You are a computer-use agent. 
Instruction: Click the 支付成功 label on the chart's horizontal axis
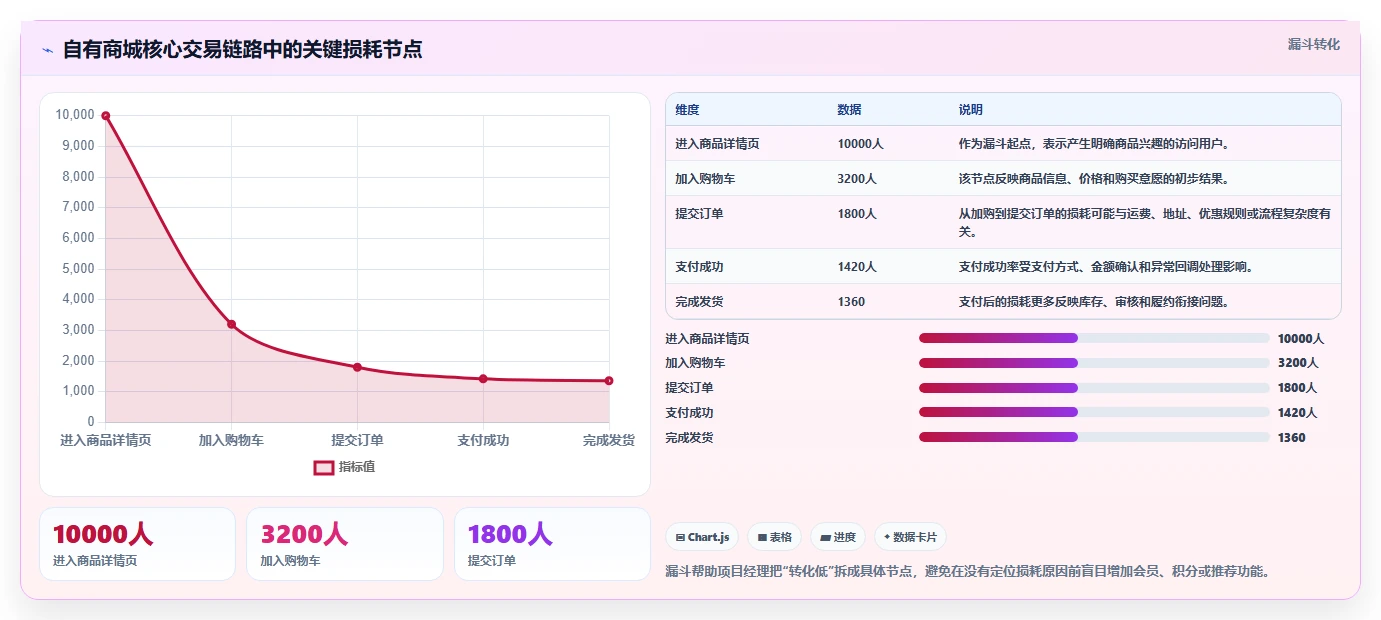click(x=483, y=440)
